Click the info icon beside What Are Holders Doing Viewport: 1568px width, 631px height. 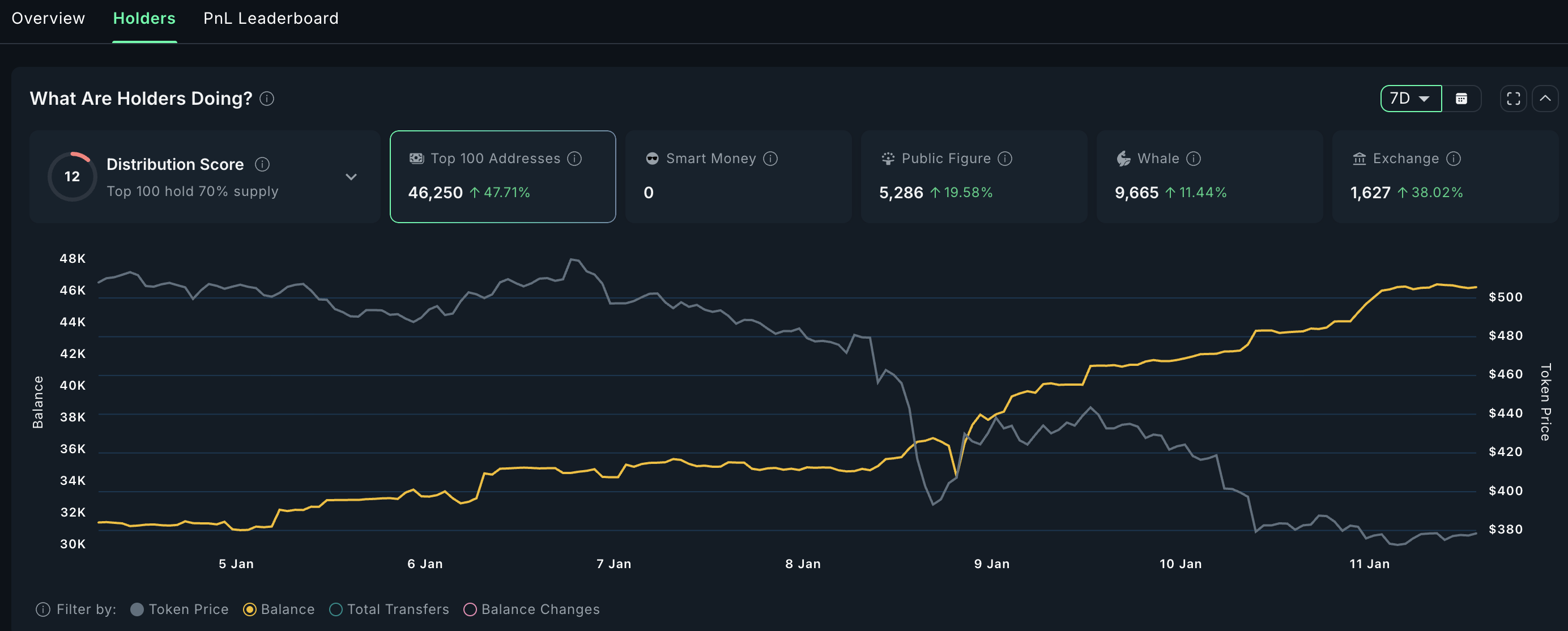click(x=267, y=99)
